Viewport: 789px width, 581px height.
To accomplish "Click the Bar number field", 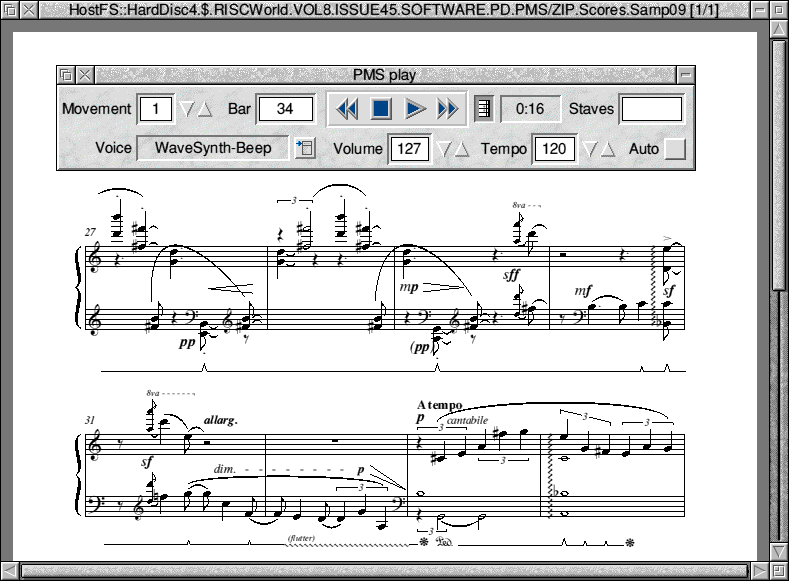I will tap(285, 109).
